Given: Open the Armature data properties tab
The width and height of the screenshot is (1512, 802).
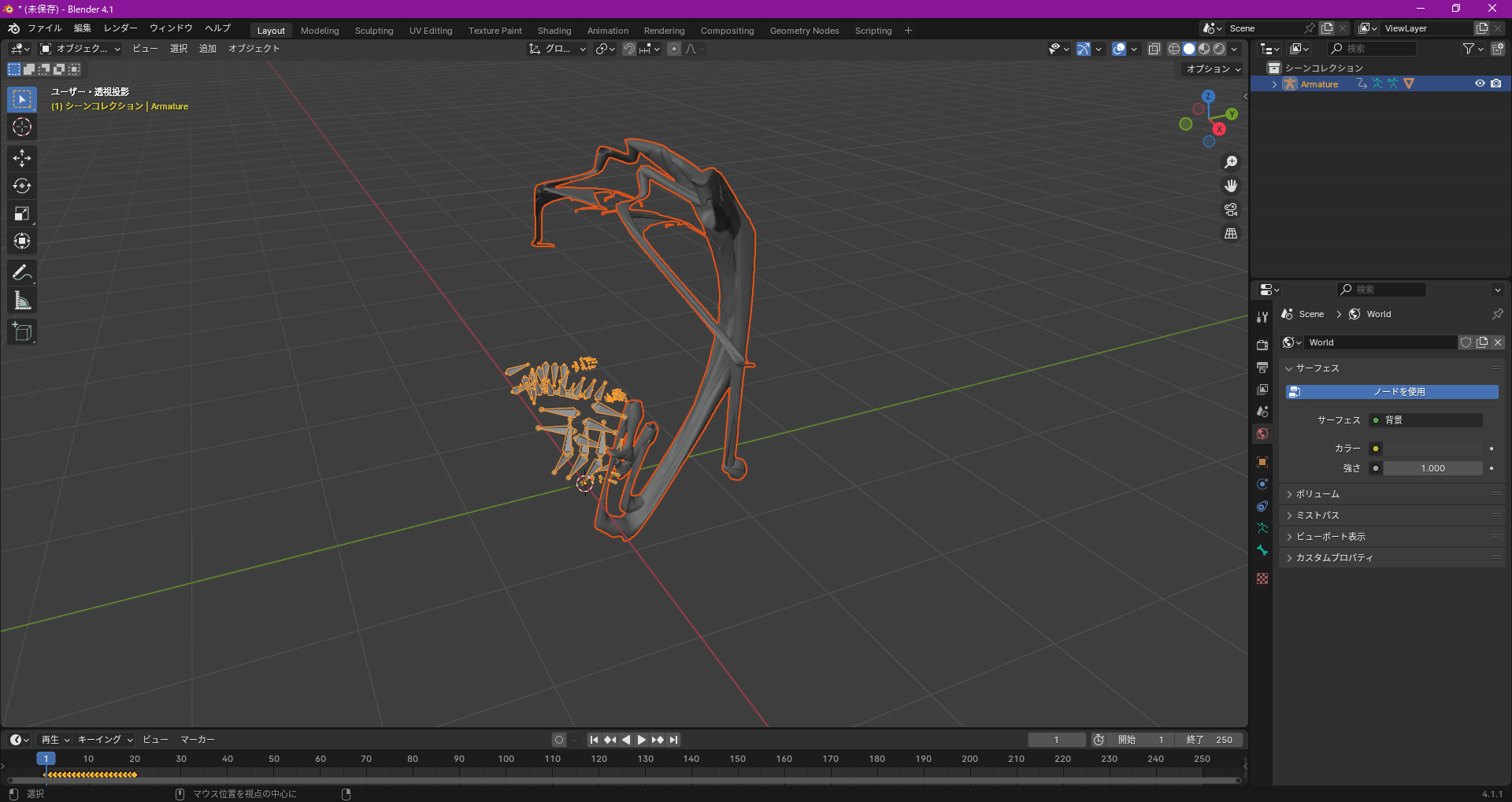Looking at the screenshot, I should [1262, 528].
